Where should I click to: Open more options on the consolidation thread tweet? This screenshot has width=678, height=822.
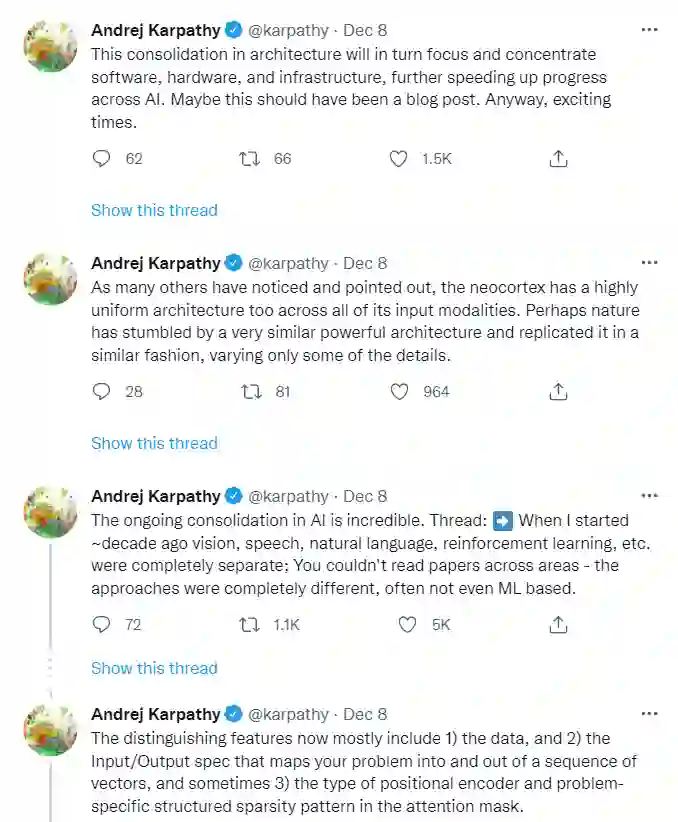pyautogui.click(x=649, y=496)
